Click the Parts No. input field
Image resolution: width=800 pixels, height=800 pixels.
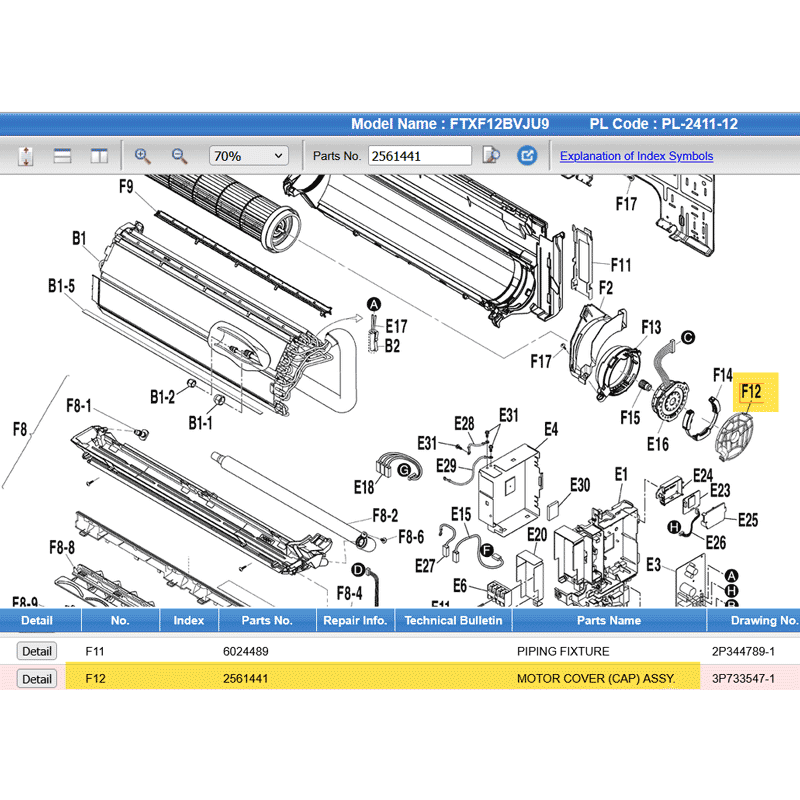419,156
